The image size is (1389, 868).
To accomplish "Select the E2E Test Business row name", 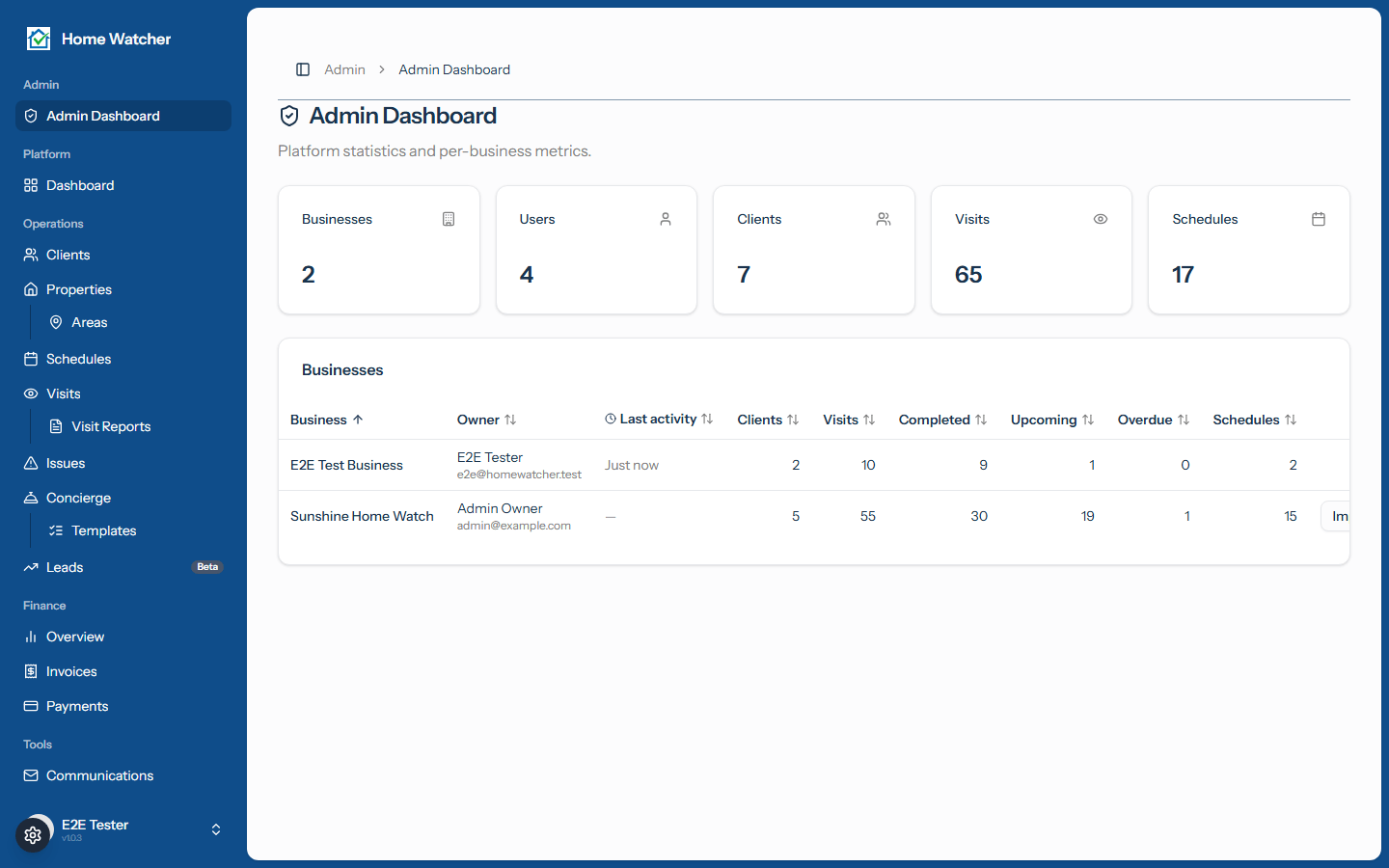I will click(x=346, y=465).
